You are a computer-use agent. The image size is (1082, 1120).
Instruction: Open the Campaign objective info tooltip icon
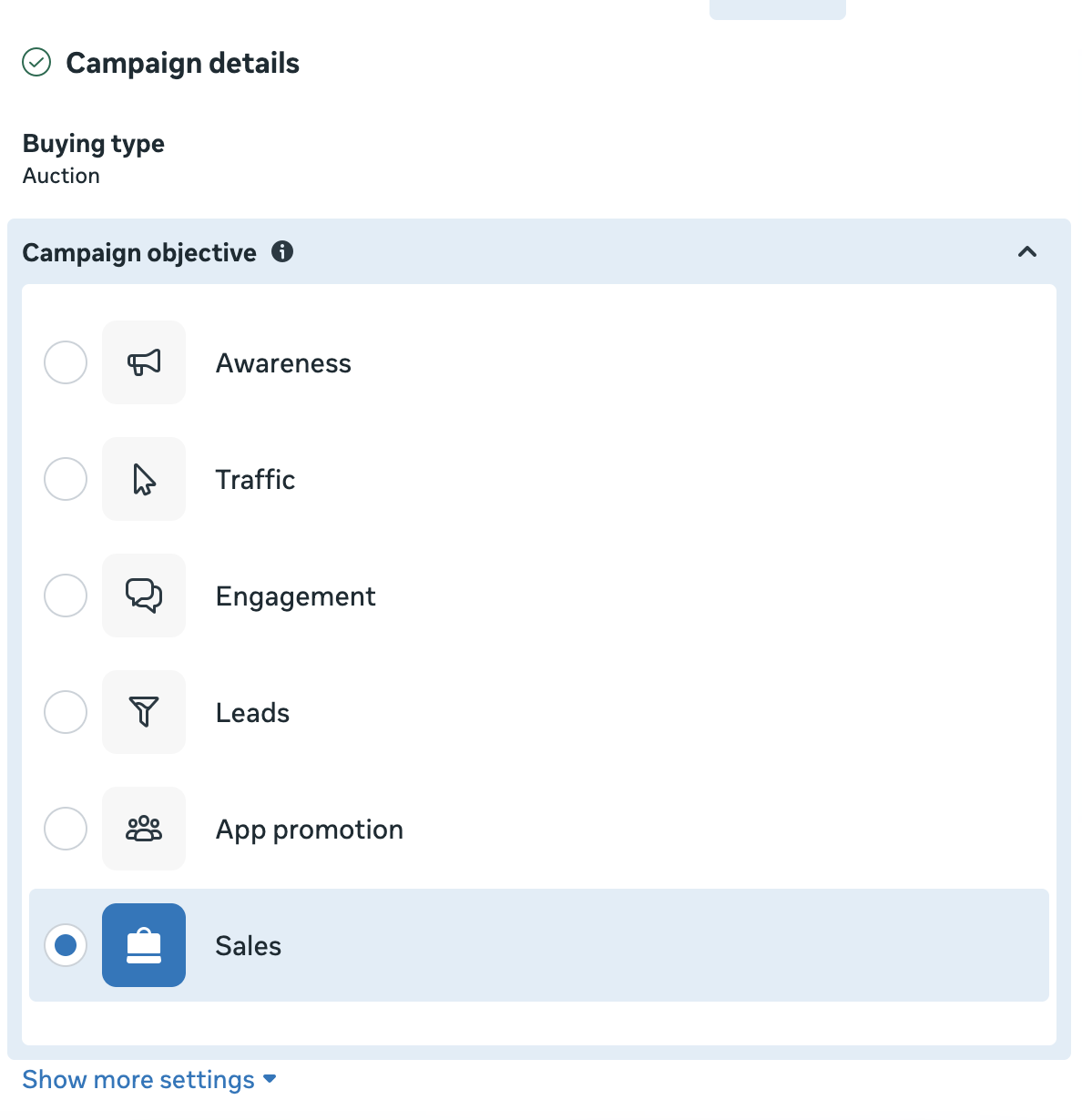(283, 251)
